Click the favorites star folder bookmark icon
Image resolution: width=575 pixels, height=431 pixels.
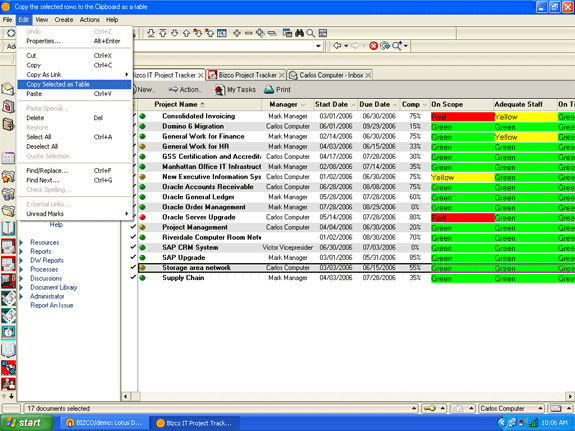coord(8,177)
